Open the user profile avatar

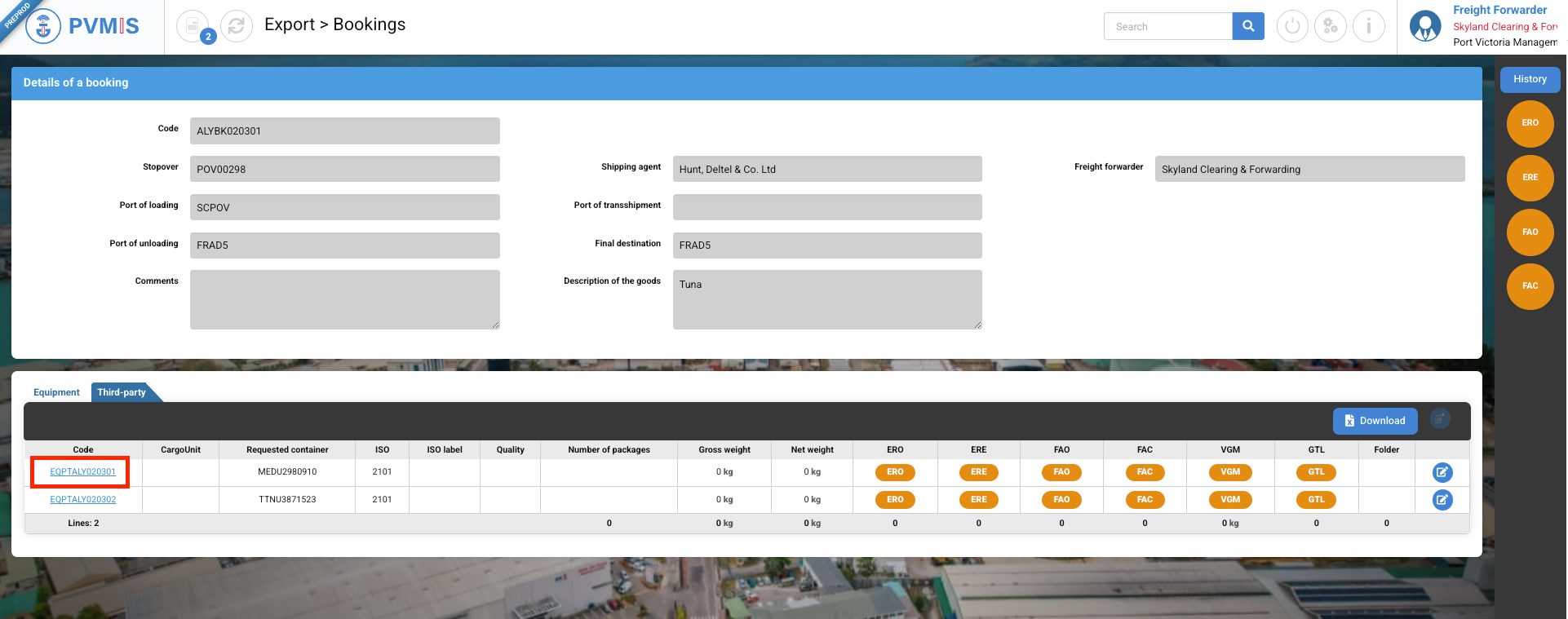pos(1425,26)
